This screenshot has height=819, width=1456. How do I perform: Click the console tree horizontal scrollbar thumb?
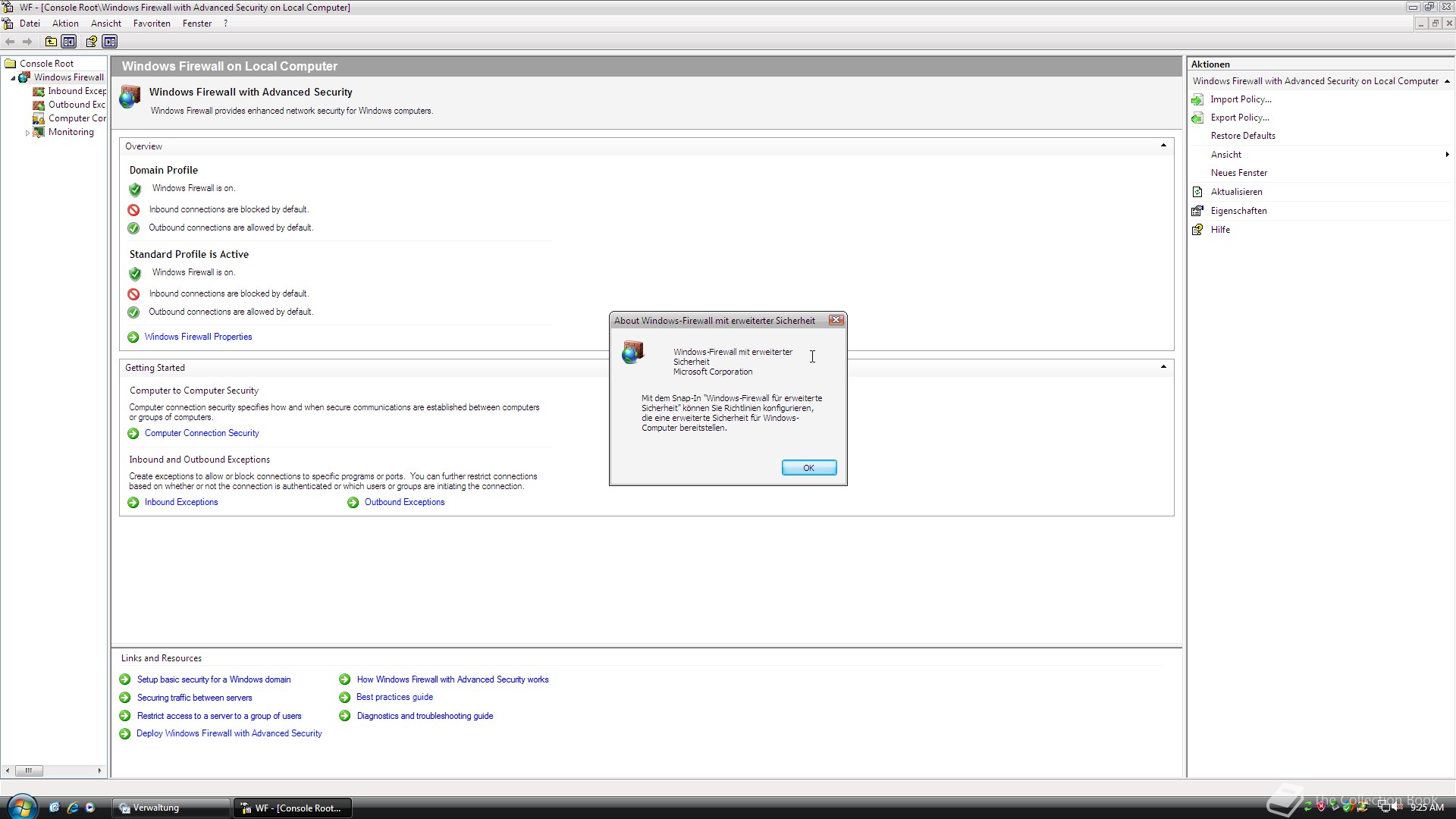(x=29, y=770)
